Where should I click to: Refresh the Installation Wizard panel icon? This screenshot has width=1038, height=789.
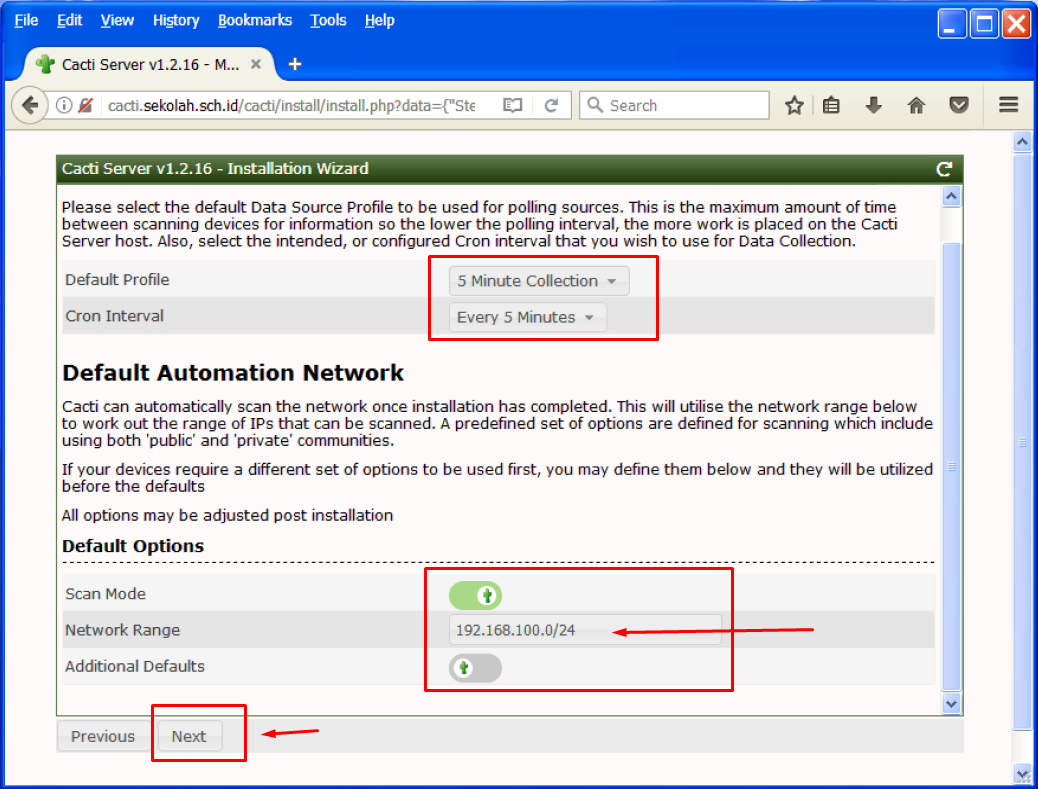tap(943, 169)
